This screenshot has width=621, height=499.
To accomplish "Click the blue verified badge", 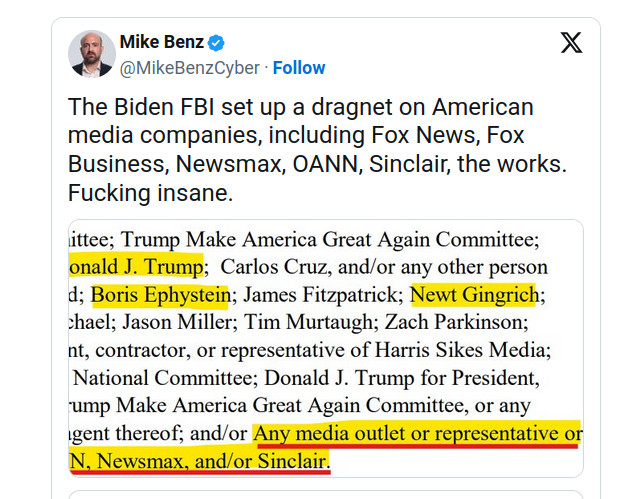I will (x=216, y=42).
